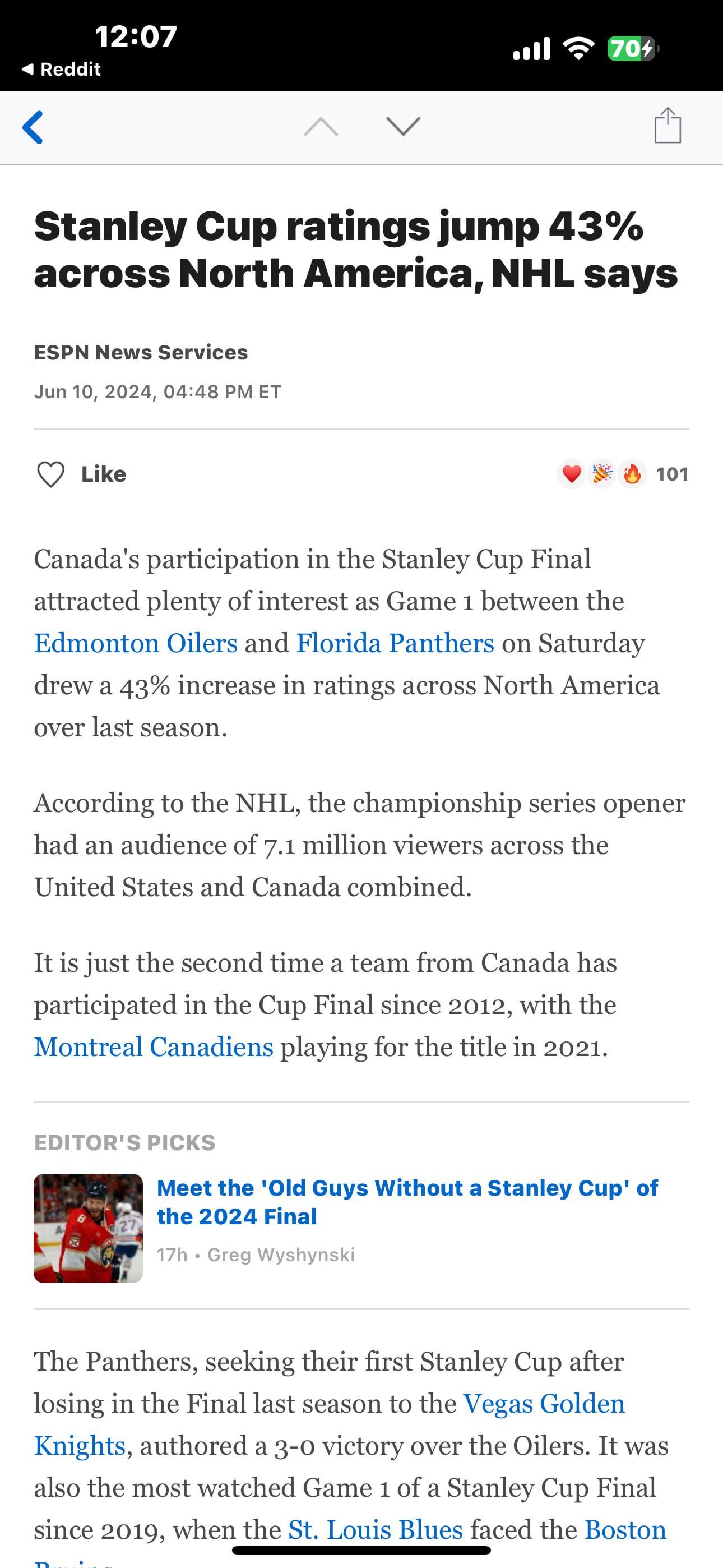Open 'Old Guys Without a Stanley Cup' article
This screenshot has width=723, height=1568.
[407, 1202]
